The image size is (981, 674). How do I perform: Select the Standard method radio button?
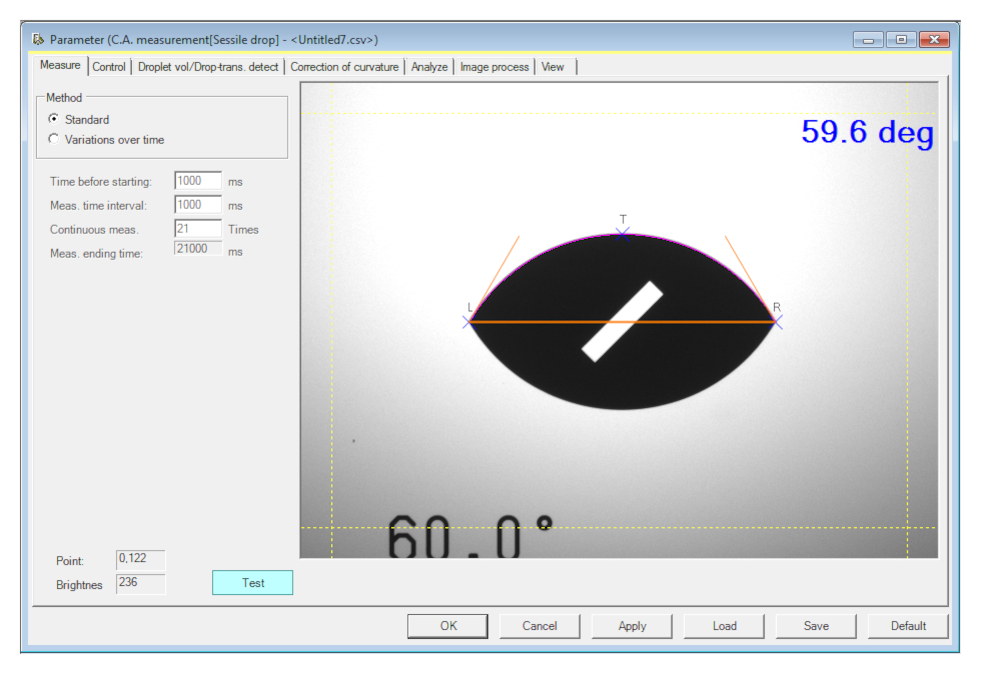click(54, 119)
